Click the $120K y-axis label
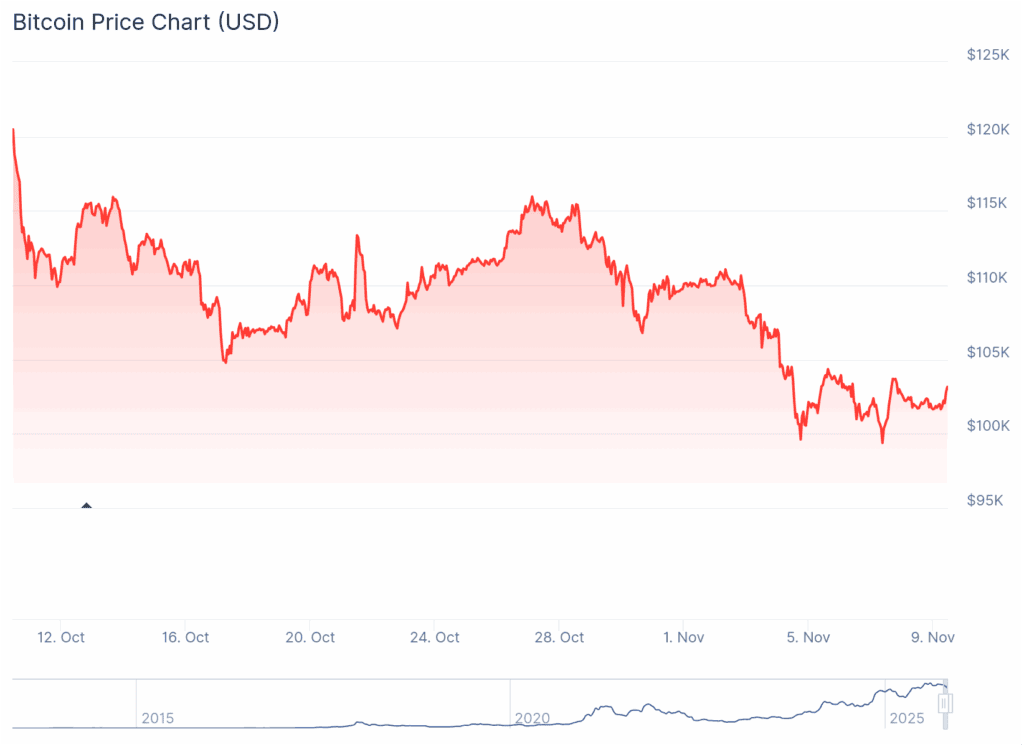The width and height of the screenshot is (1024, 747). [x=988, y=129]
